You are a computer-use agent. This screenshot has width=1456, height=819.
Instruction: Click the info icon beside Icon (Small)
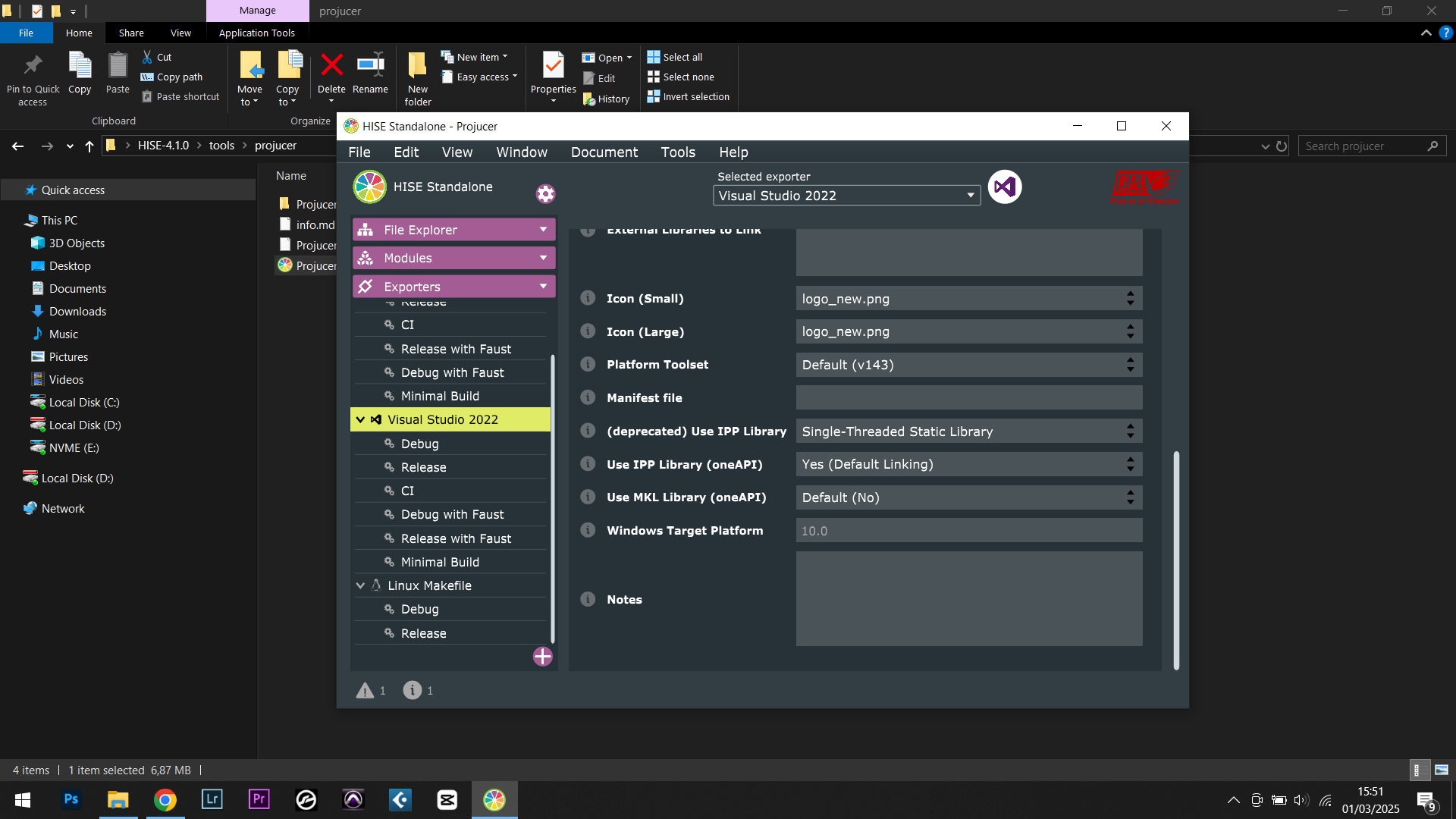click(x=588, y=298)
